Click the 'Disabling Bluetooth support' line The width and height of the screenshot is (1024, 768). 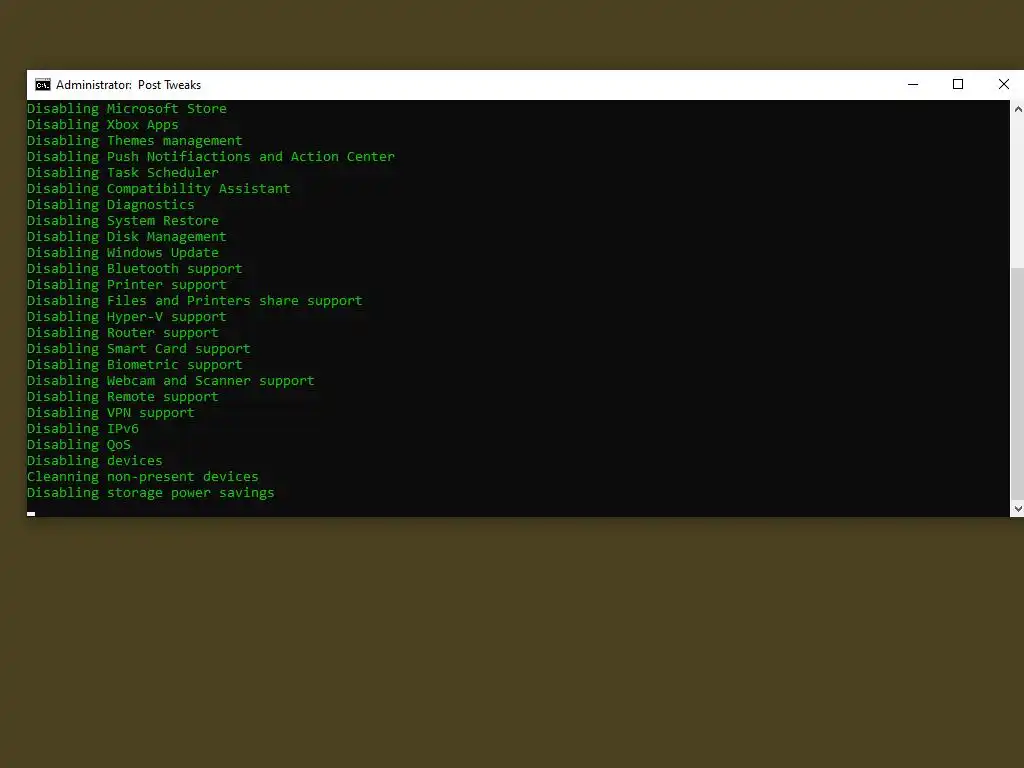[135, 268]
